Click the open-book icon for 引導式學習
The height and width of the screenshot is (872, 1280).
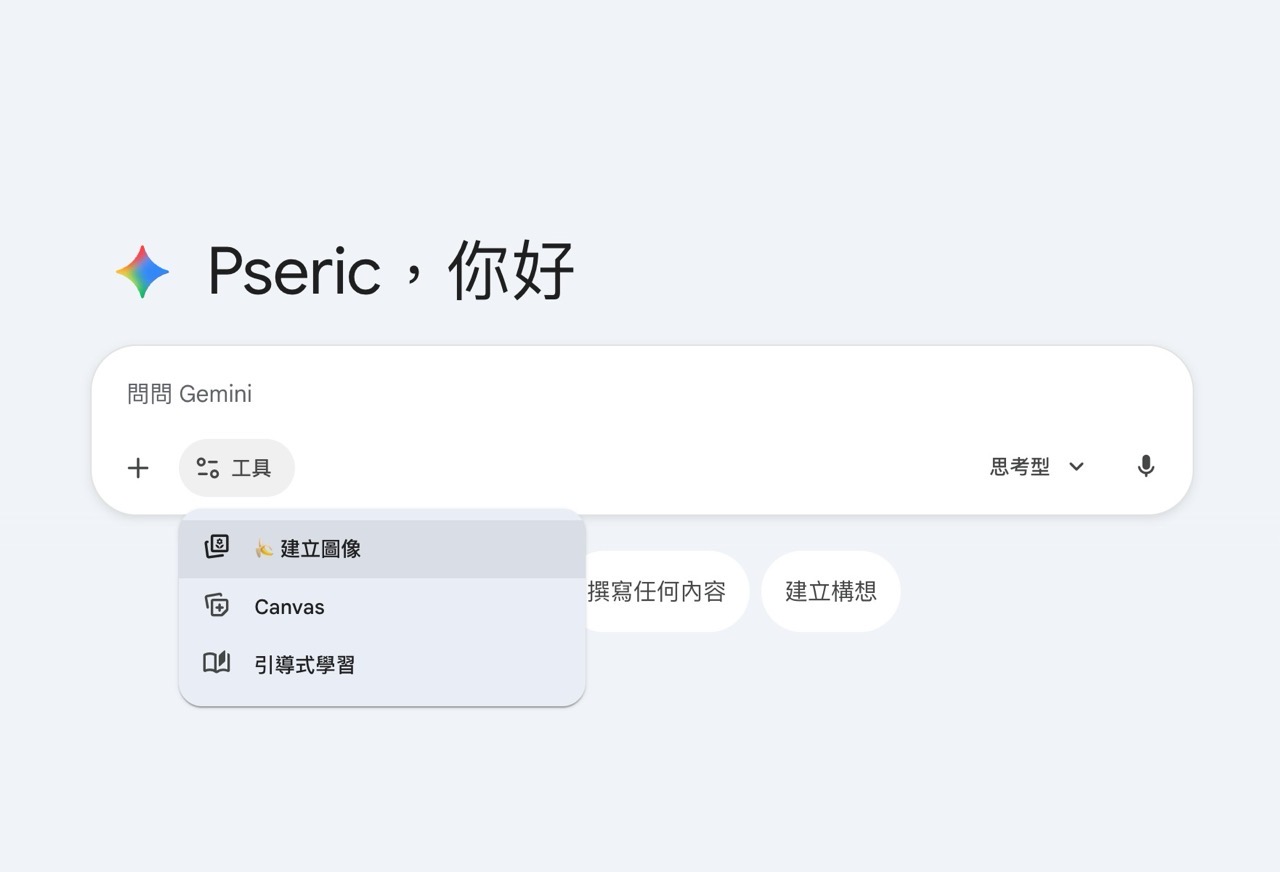tap(217, 663)
